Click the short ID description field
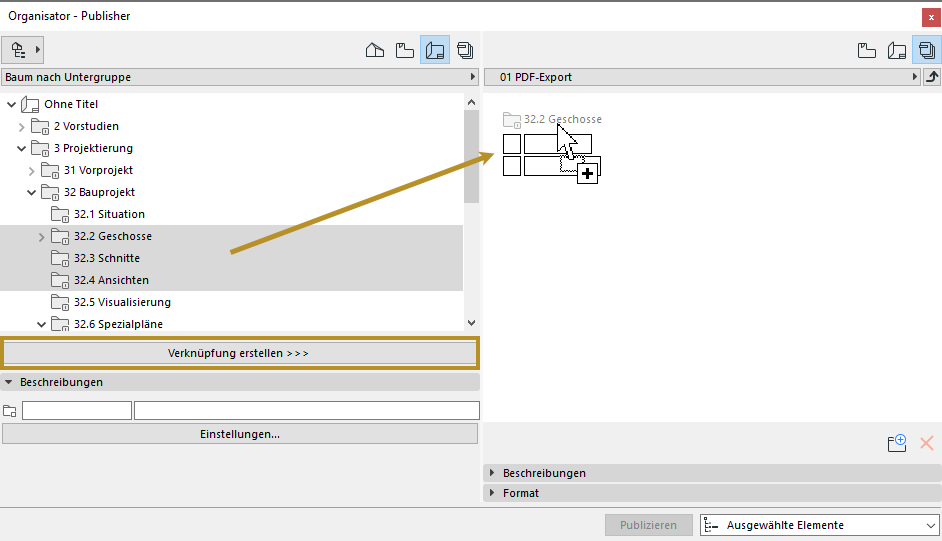This screenshot has width=942, height=541. [x=77, y=411]
